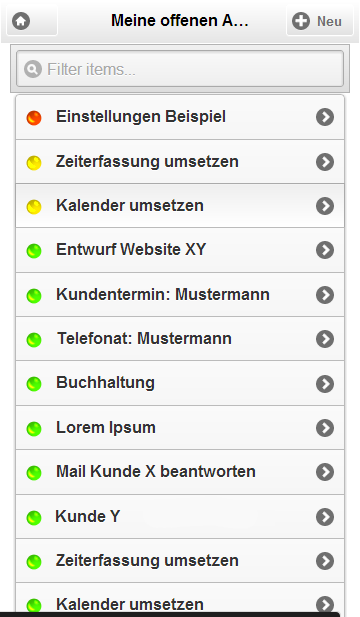360x617 pixels.
Task: Click the green dot beside Entwurf Website XY
Action: (34, 251)
